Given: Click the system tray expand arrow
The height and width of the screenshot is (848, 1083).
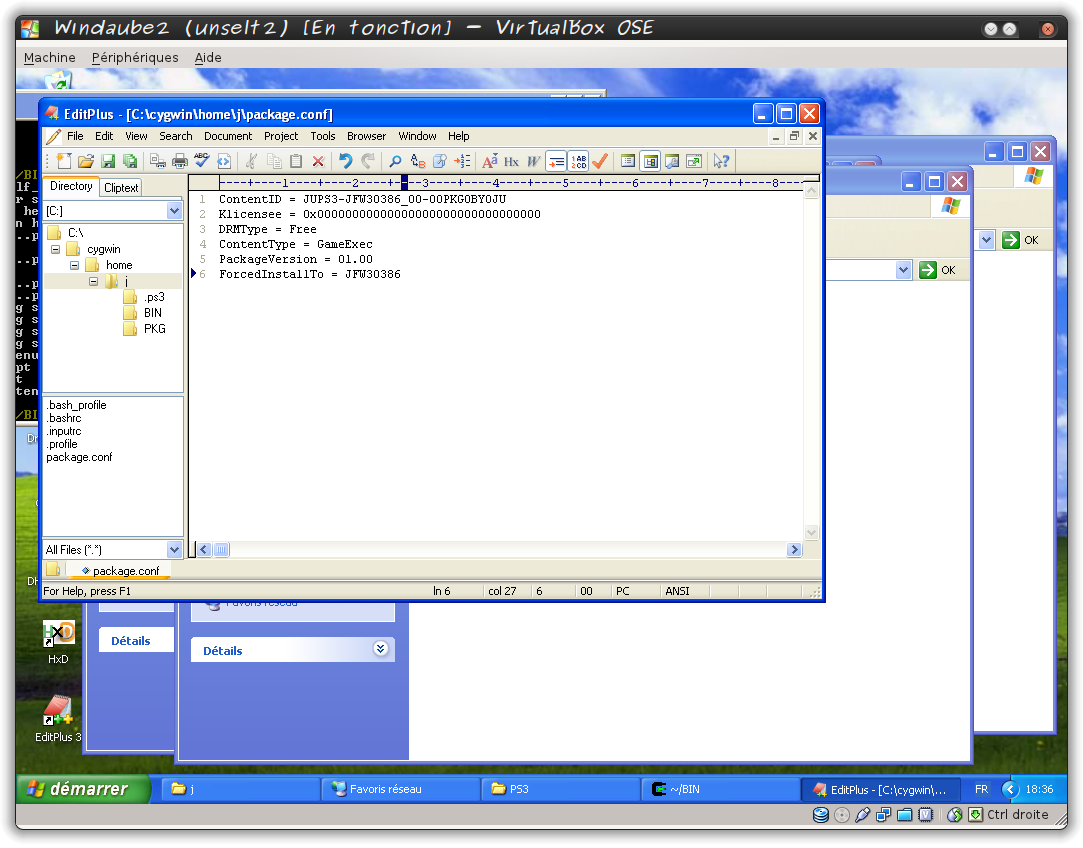Looking at the screenshot, I should [x=1010, y=789].
